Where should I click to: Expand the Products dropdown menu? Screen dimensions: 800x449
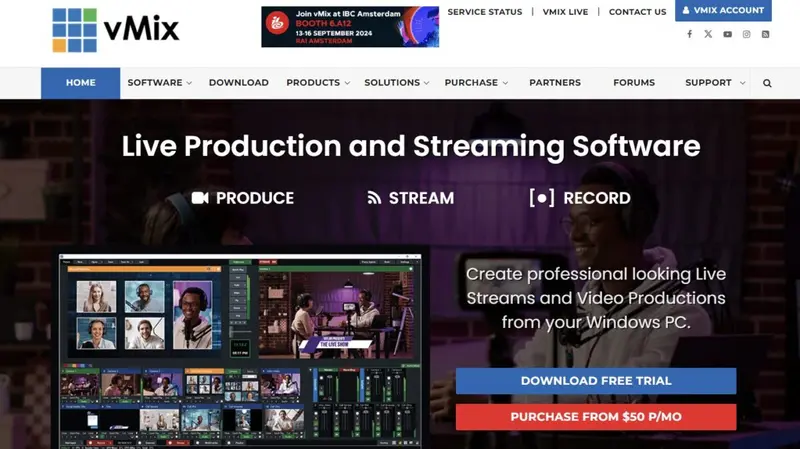pyautogui.click(x=317, y=83)
